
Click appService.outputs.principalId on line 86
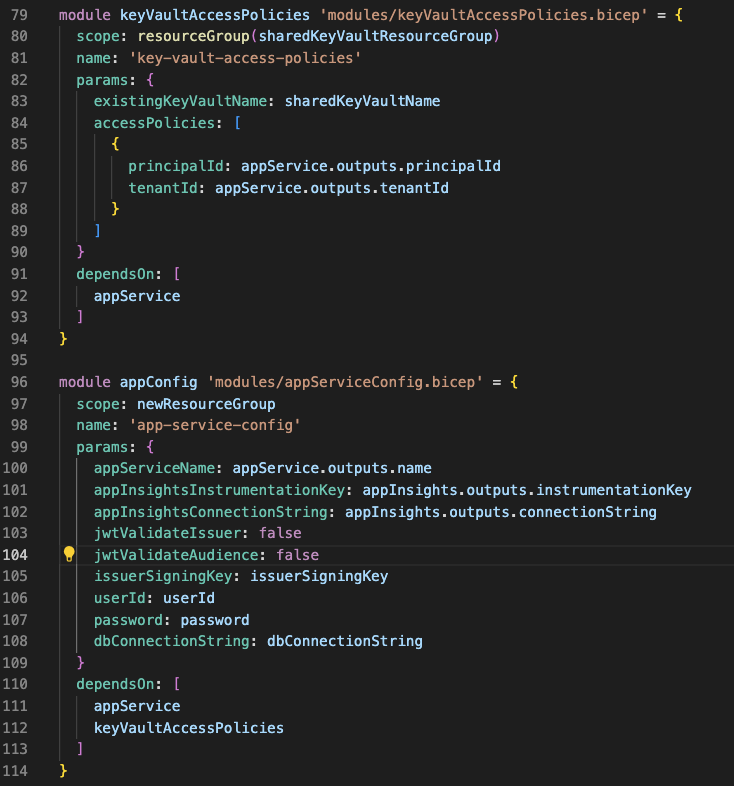(371, 166)
